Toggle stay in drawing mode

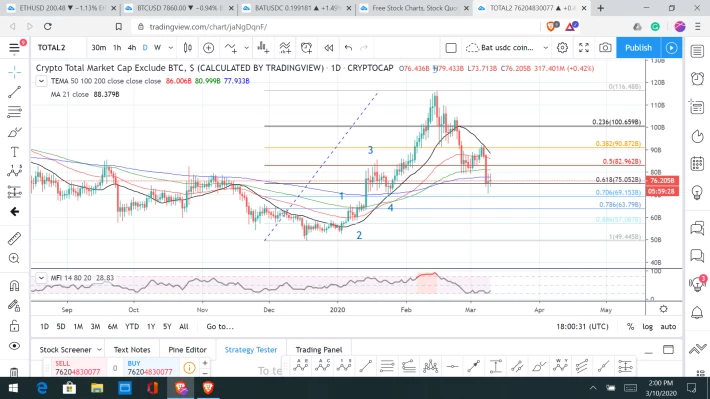tap(14, 306)
